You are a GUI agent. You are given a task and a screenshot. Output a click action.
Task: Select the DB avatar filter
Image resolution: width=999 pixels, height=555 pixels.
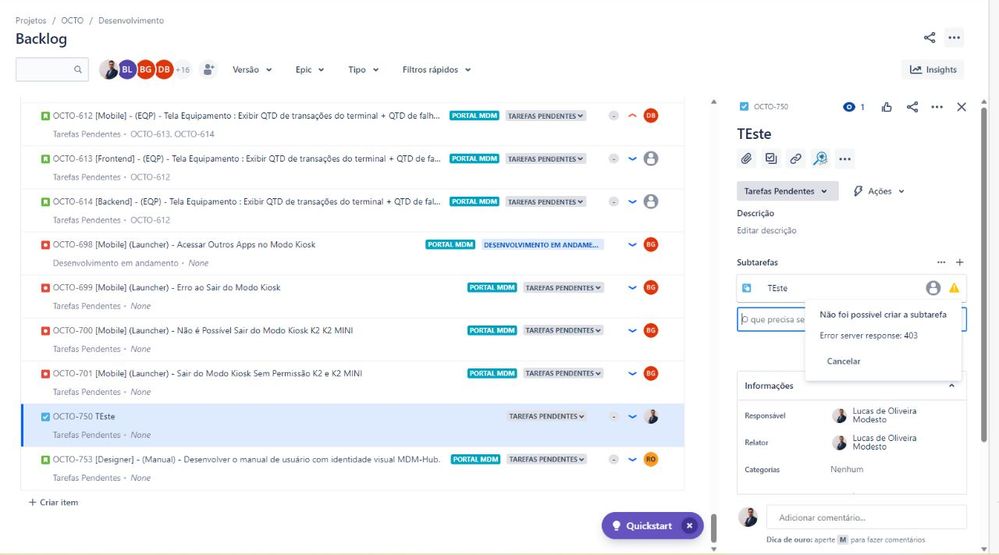[x=164, y=69]
